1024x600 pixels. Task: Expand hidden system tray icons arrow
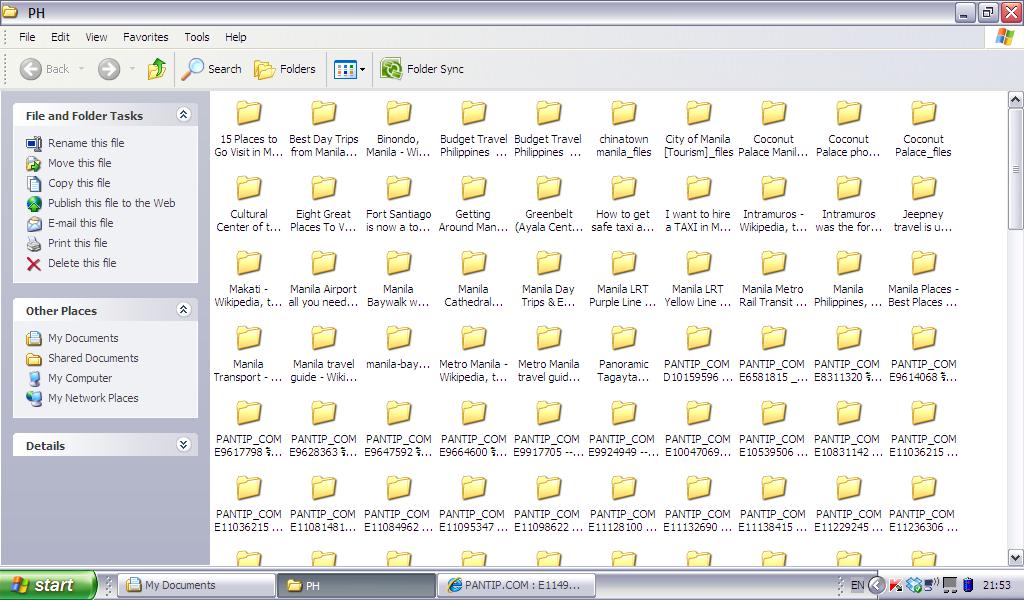tap(877, 585)
